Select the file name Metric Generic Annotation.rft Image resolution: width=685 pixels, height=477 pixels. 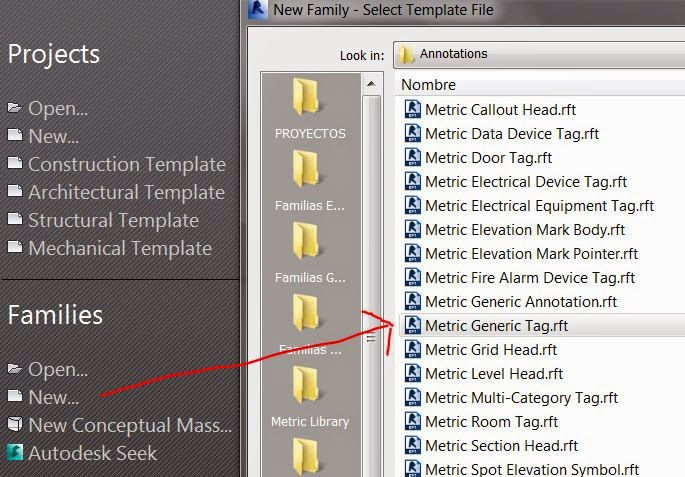[x=521, y=302]
